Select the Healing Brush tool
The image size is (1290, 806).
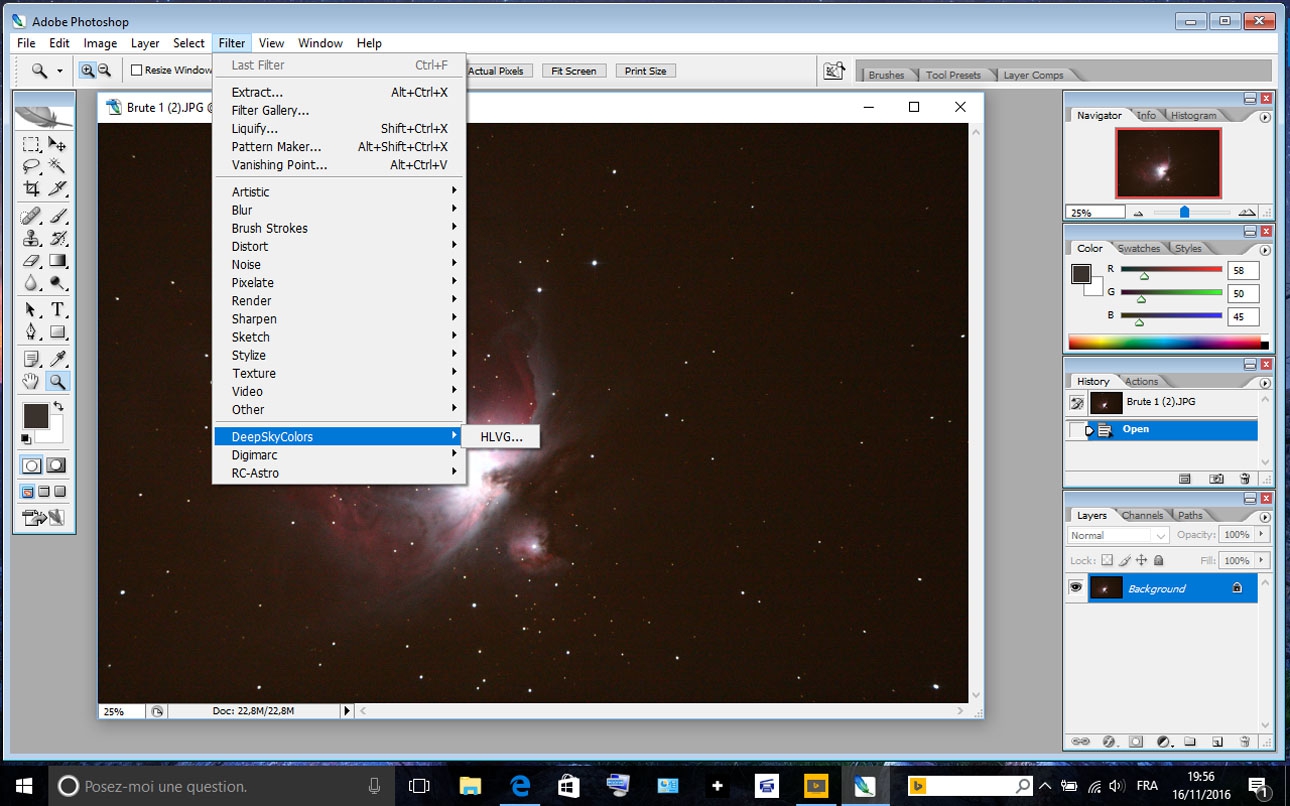click(x=31, y=216)
